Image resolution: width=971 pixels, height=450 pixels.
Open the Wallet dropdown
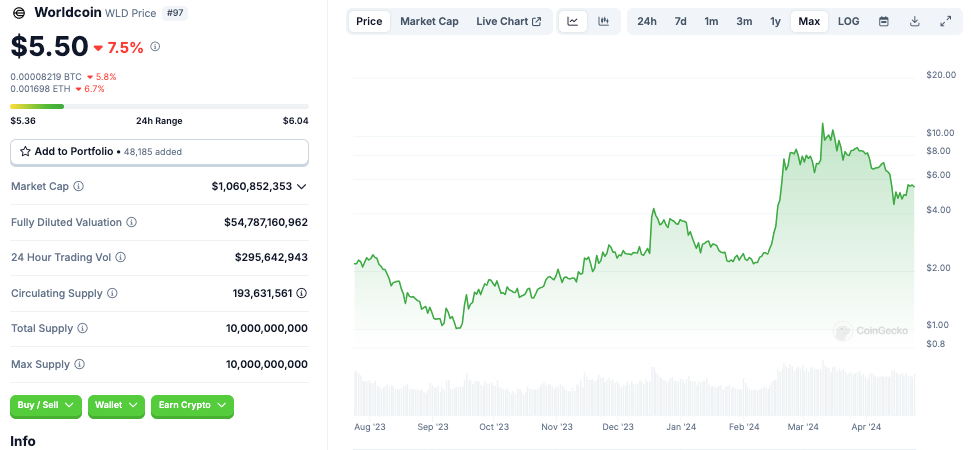click(x=116, y=405)
